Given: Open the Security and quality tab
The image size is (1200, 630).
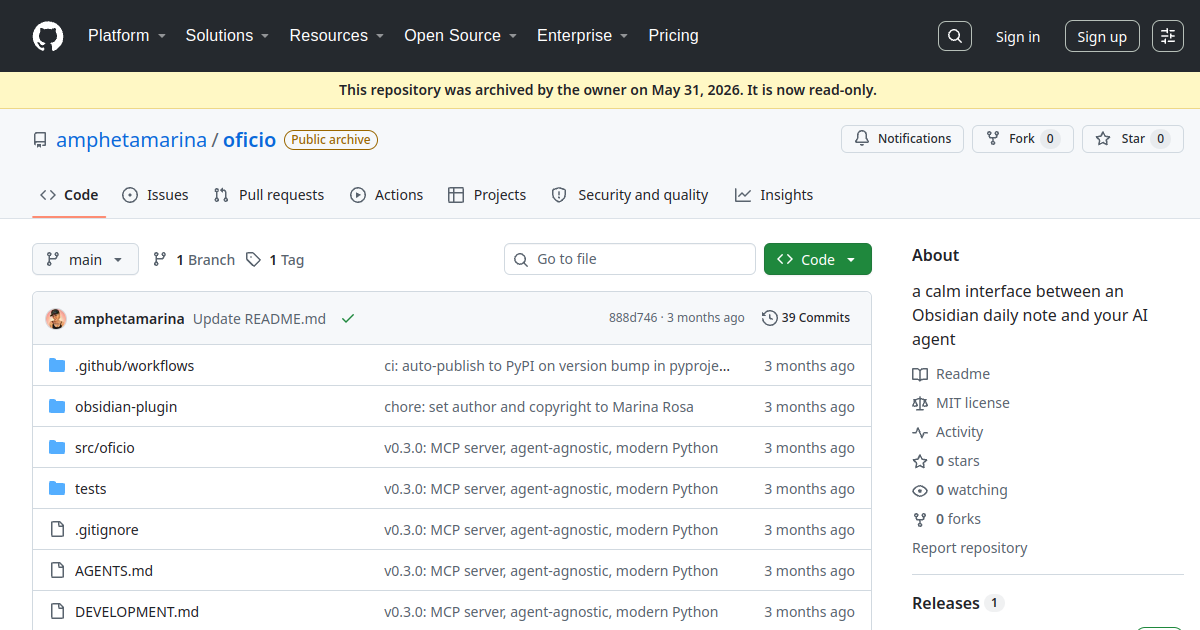Looking at the screenshot, I should point(630,195).
